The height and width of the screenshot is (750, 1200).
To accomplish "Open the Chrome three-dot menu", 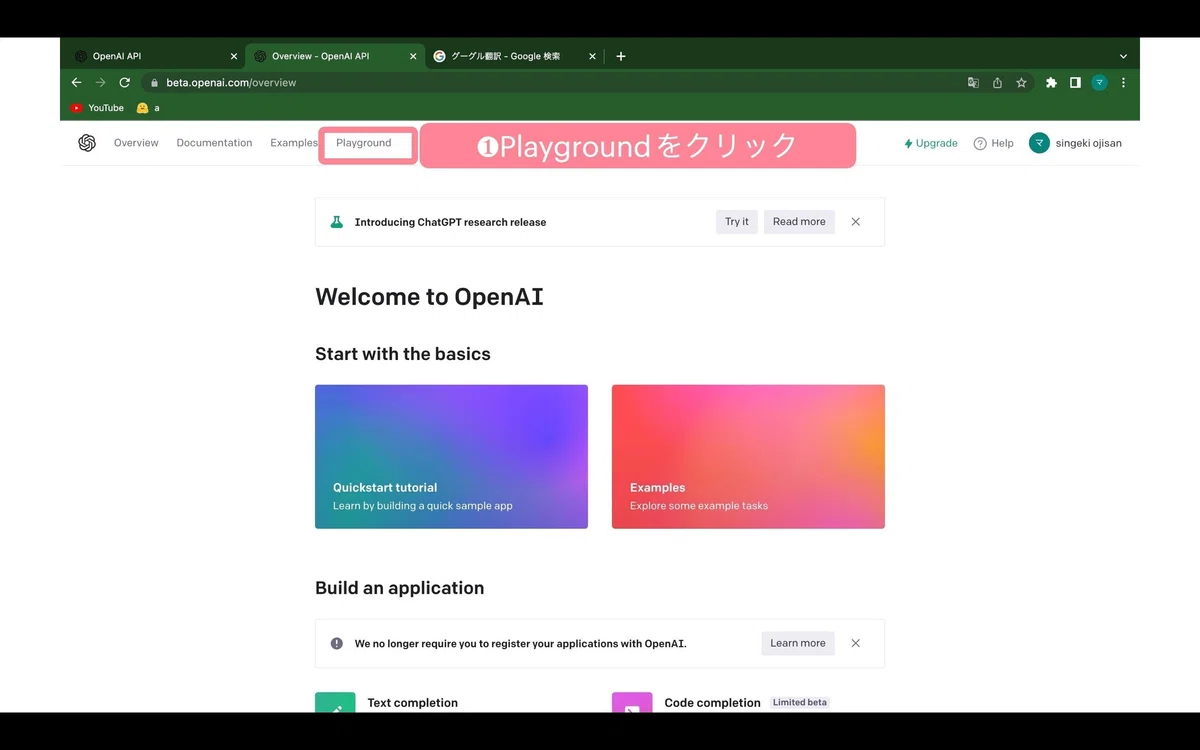I will click(x=1124, y=83).
